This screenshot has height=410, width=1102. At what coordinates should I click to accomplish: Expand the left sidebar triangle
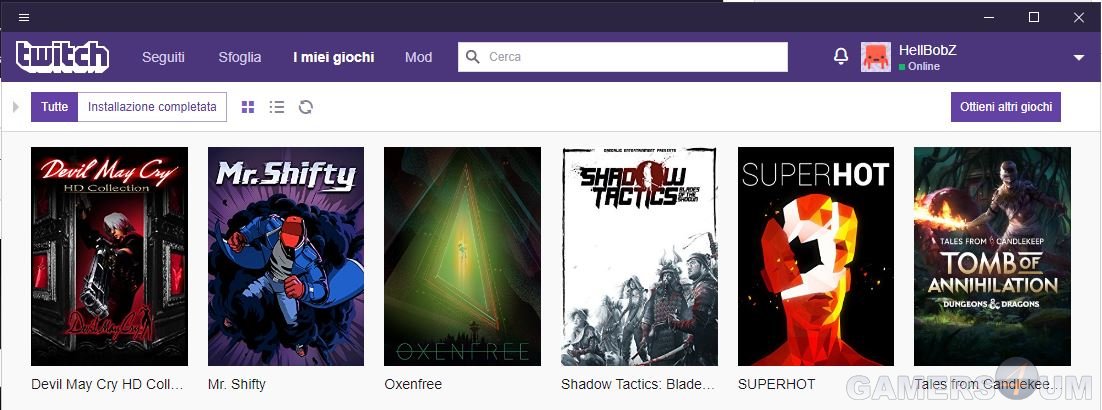[16, 107]
